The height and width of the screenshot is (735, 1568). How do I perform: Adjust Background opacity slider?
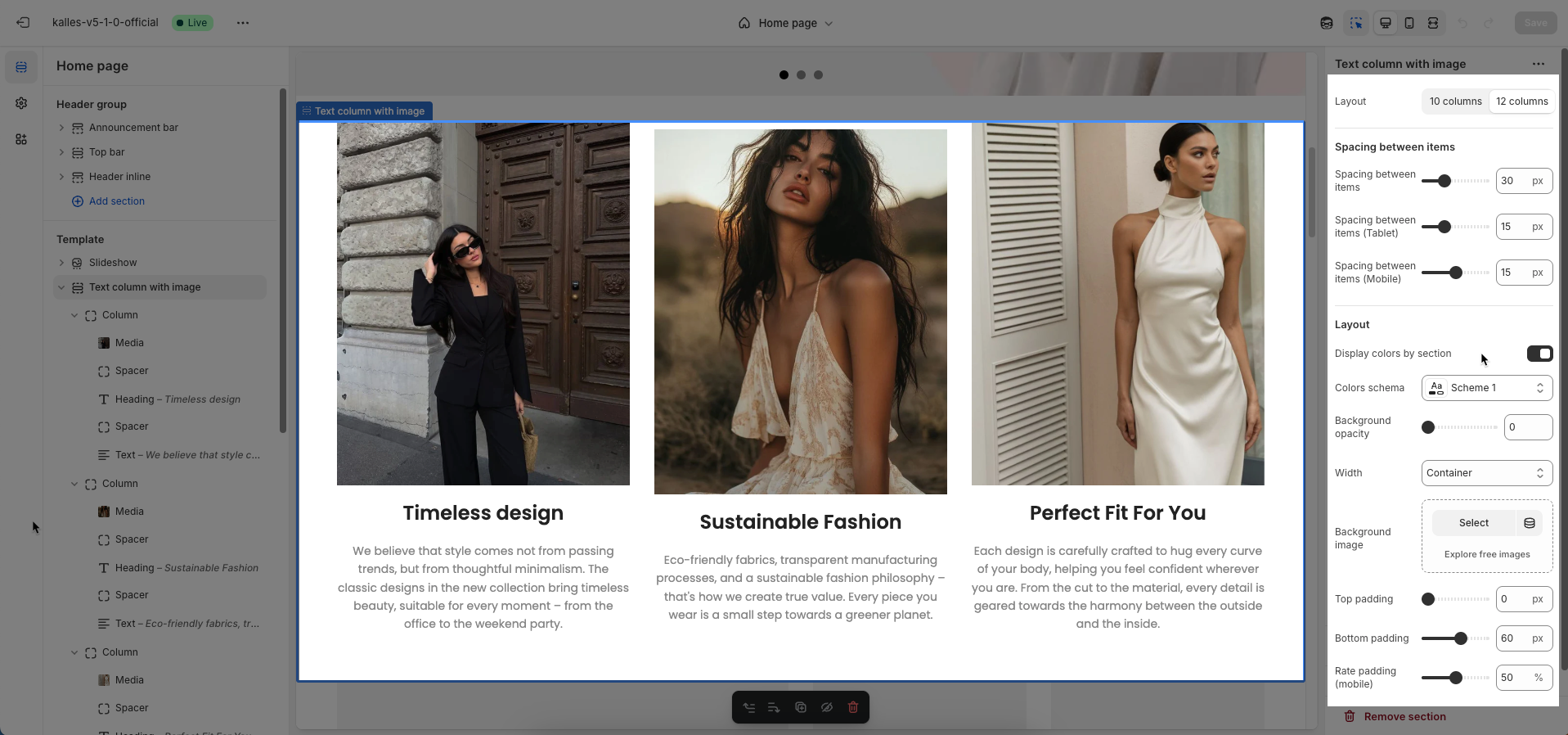[1459, 427]
